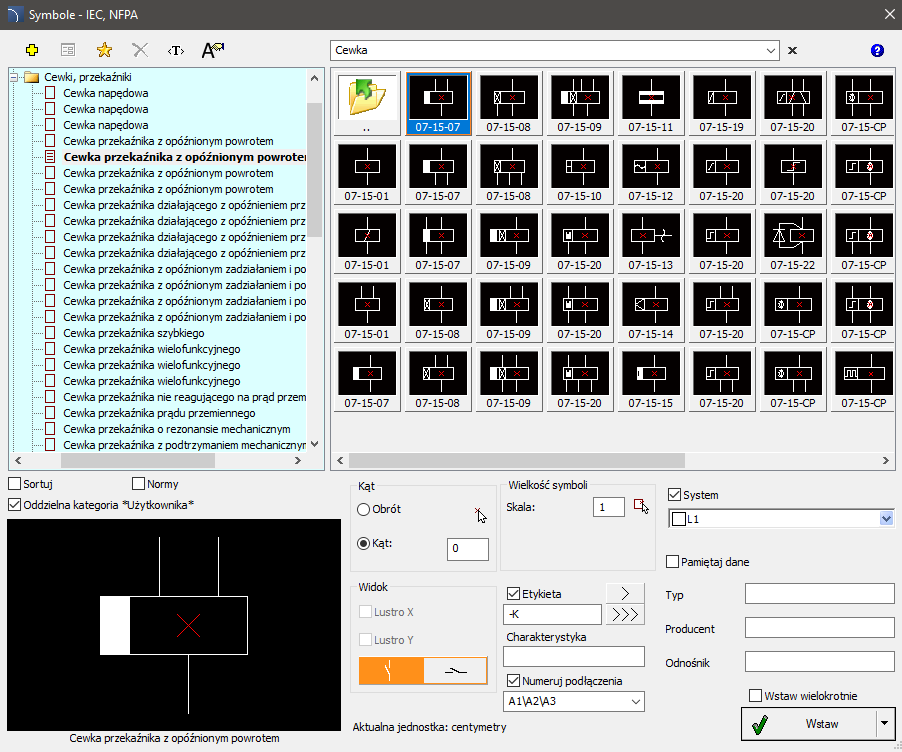Expand the L1 system dropdown
The height and width of the screenshot is (752, 902).
884,519
